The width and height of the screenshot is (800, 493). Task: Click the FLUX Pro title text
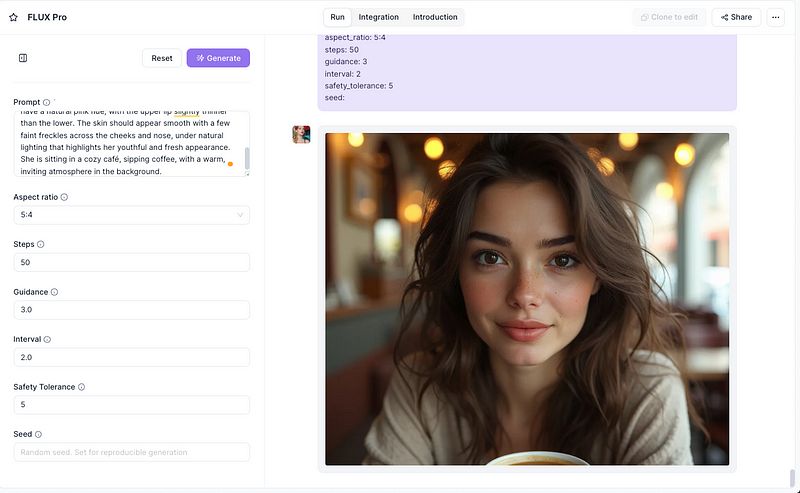(47, 17)
